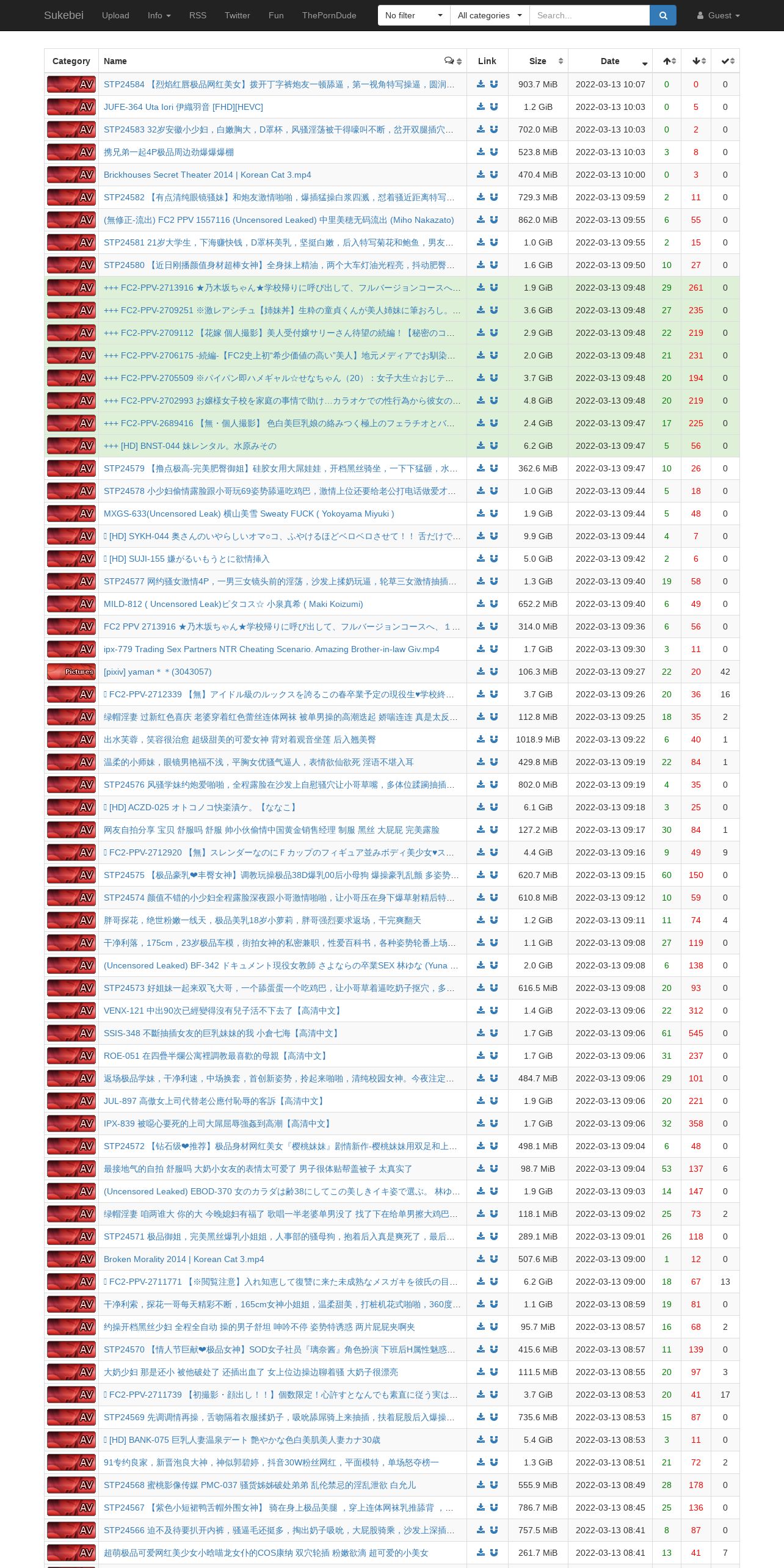The width and height of the screenshot is (784, 1568).
Task: Open the Twitter nav link
Action: [x=238, y=15]
